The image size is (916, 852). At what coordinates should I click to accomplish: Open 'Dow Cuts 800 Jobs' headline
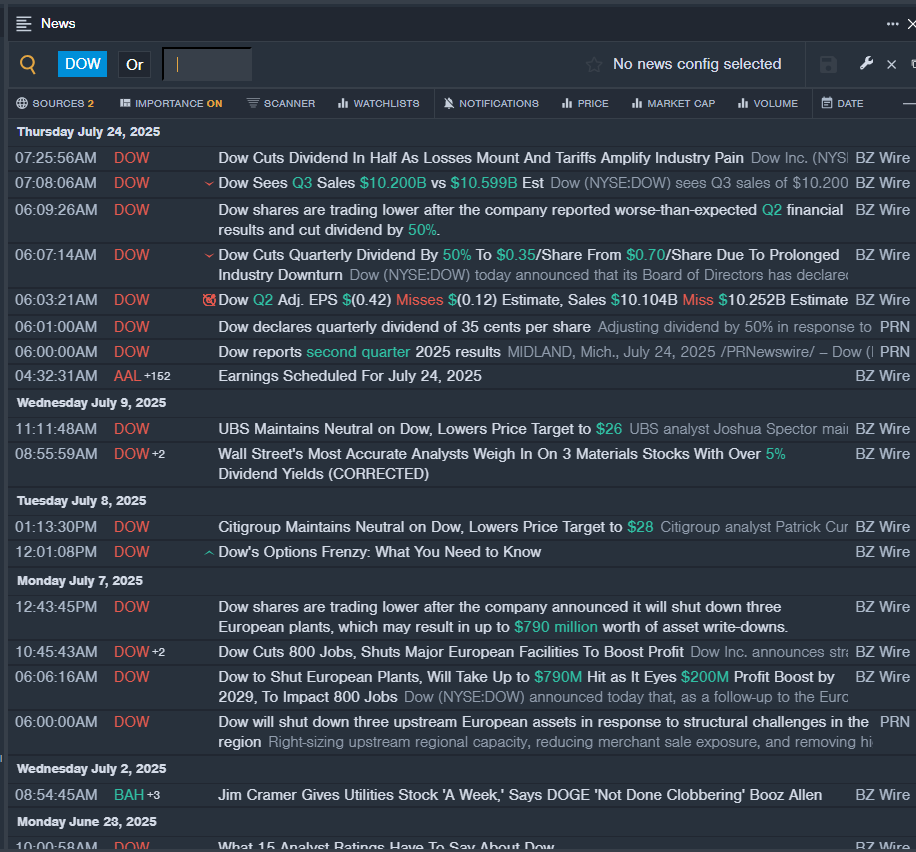click(x=451, y=652)
